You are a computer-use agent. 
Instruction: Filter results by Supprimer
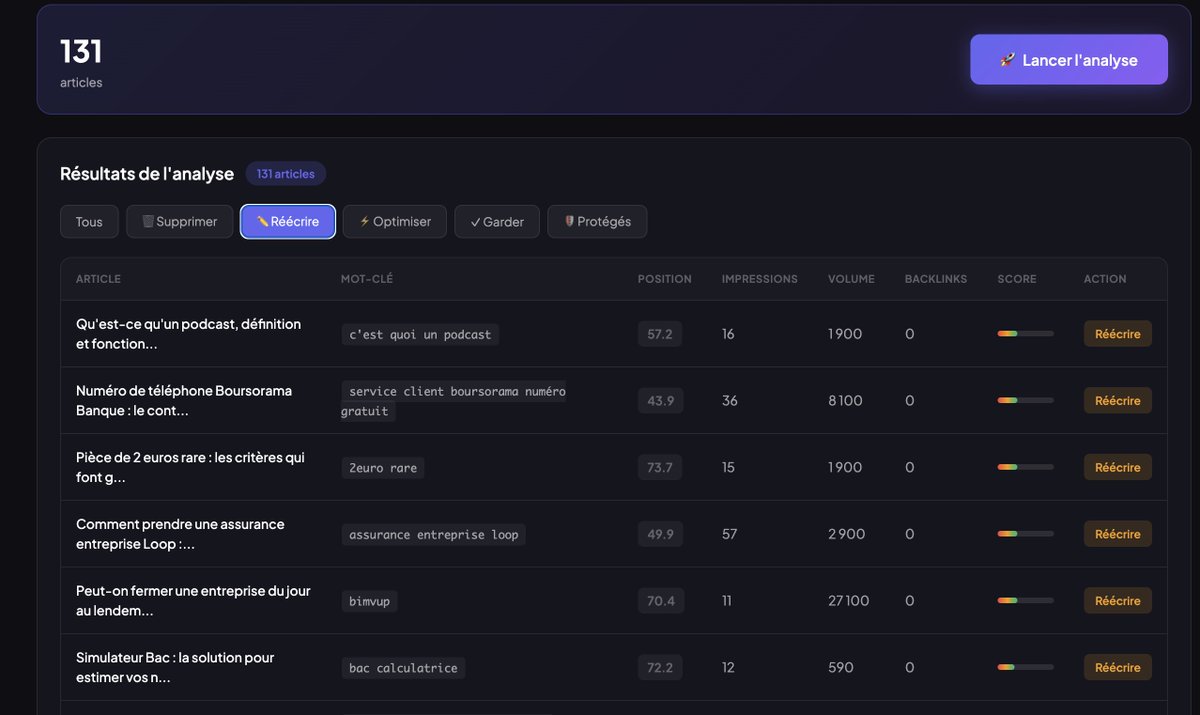(180, 222)
